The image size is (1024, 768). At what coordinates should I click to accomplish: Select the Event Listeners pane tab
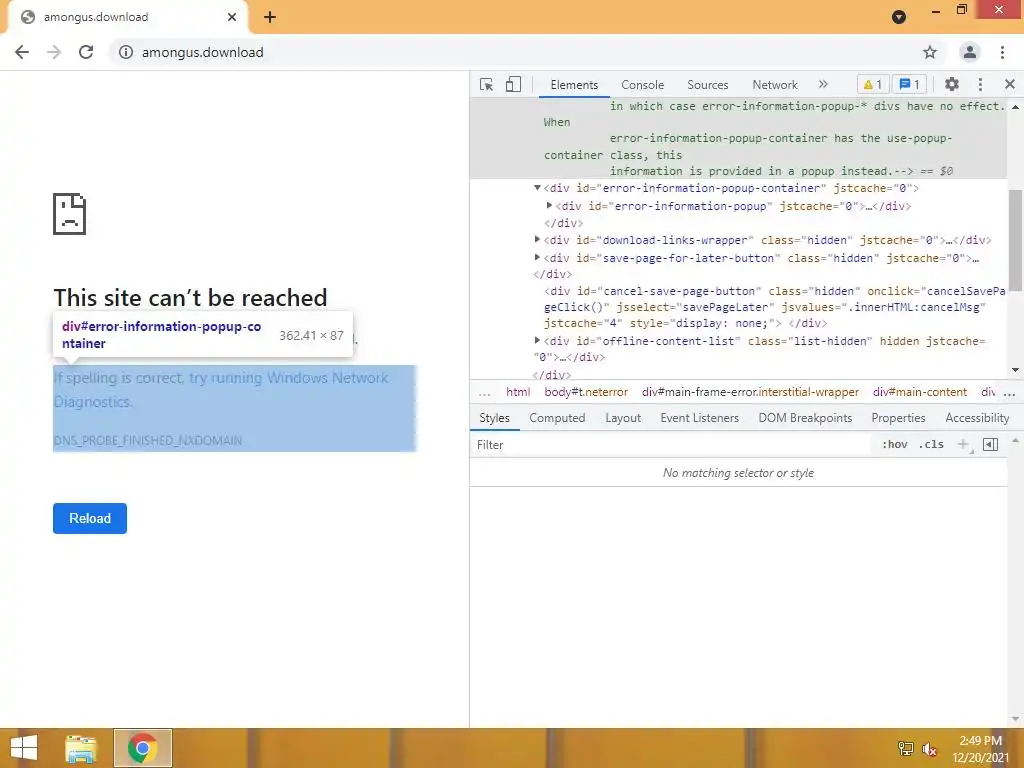(699, 418)
